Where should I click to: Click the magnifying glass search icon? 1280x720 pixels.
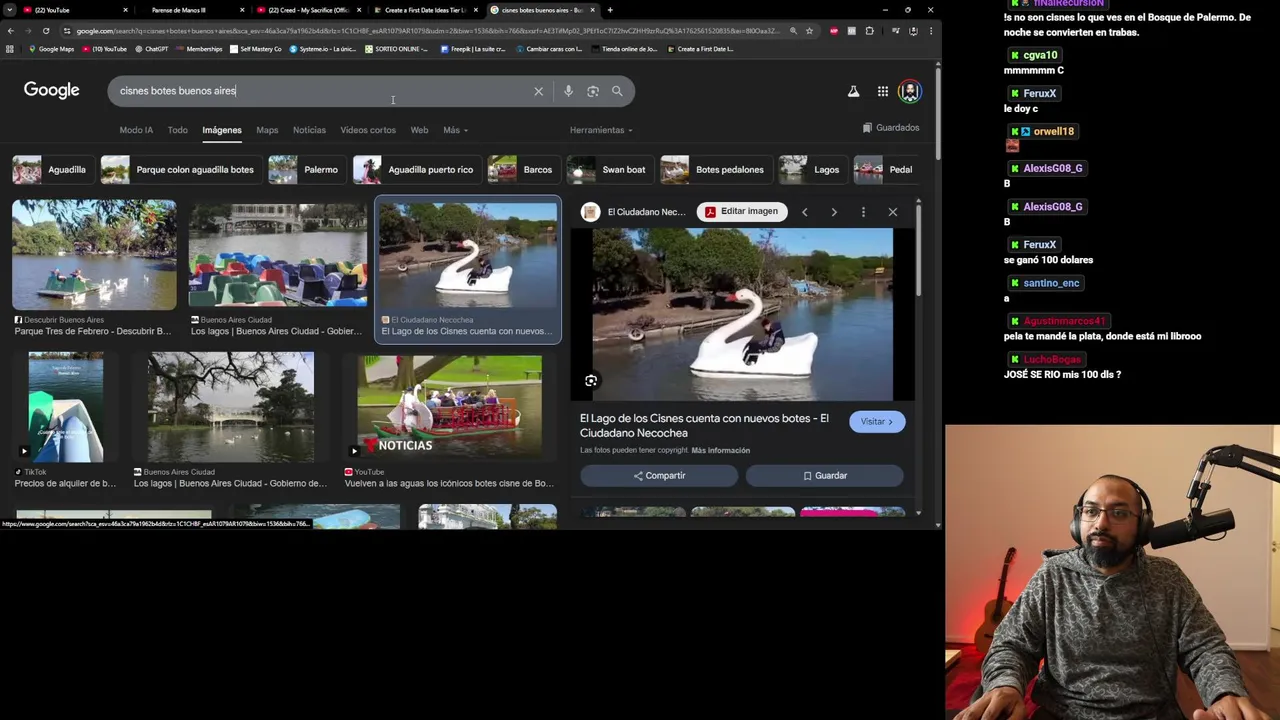pos(617,91)
